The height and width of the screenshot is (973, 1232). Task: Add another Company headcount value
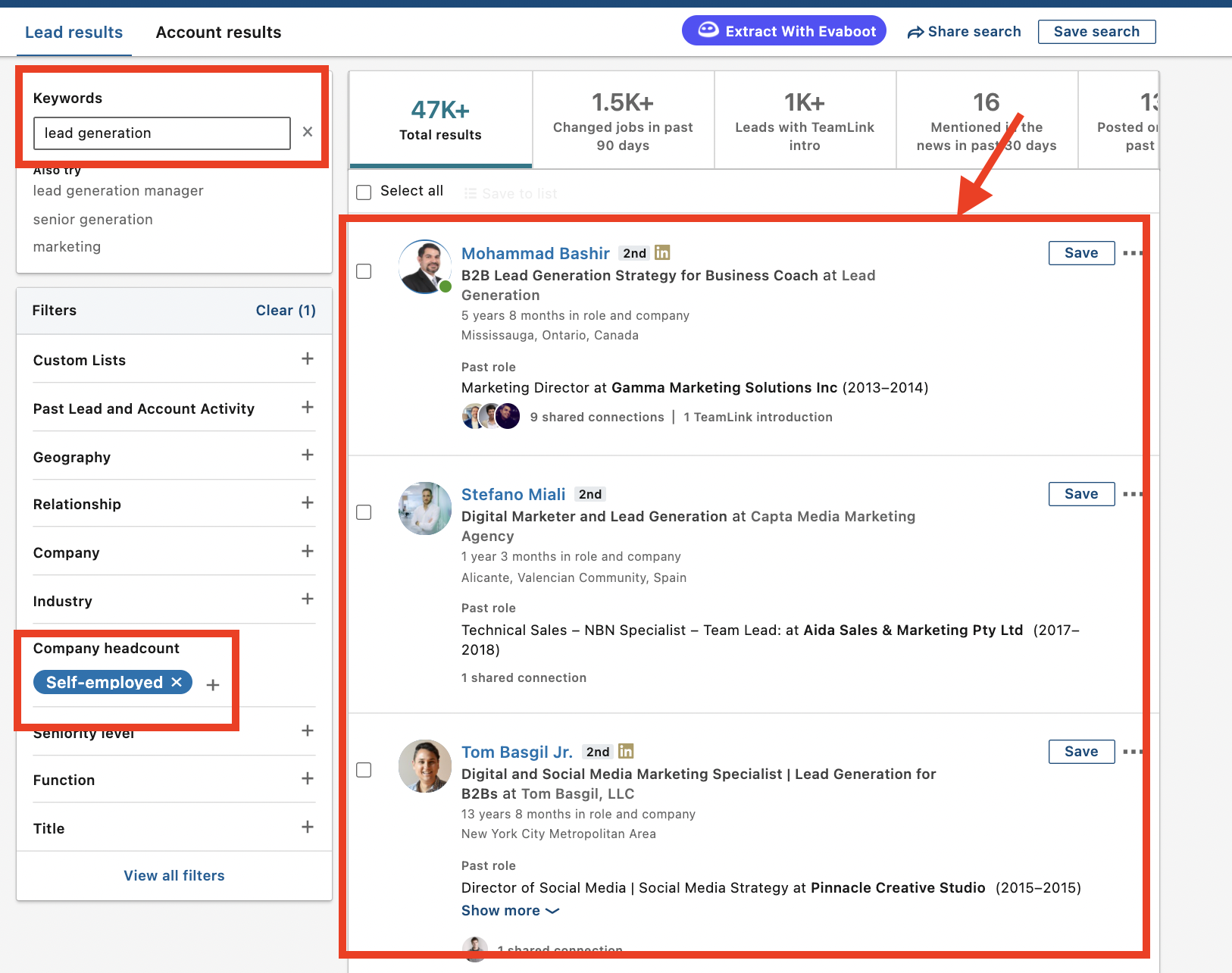click(213, 685)
